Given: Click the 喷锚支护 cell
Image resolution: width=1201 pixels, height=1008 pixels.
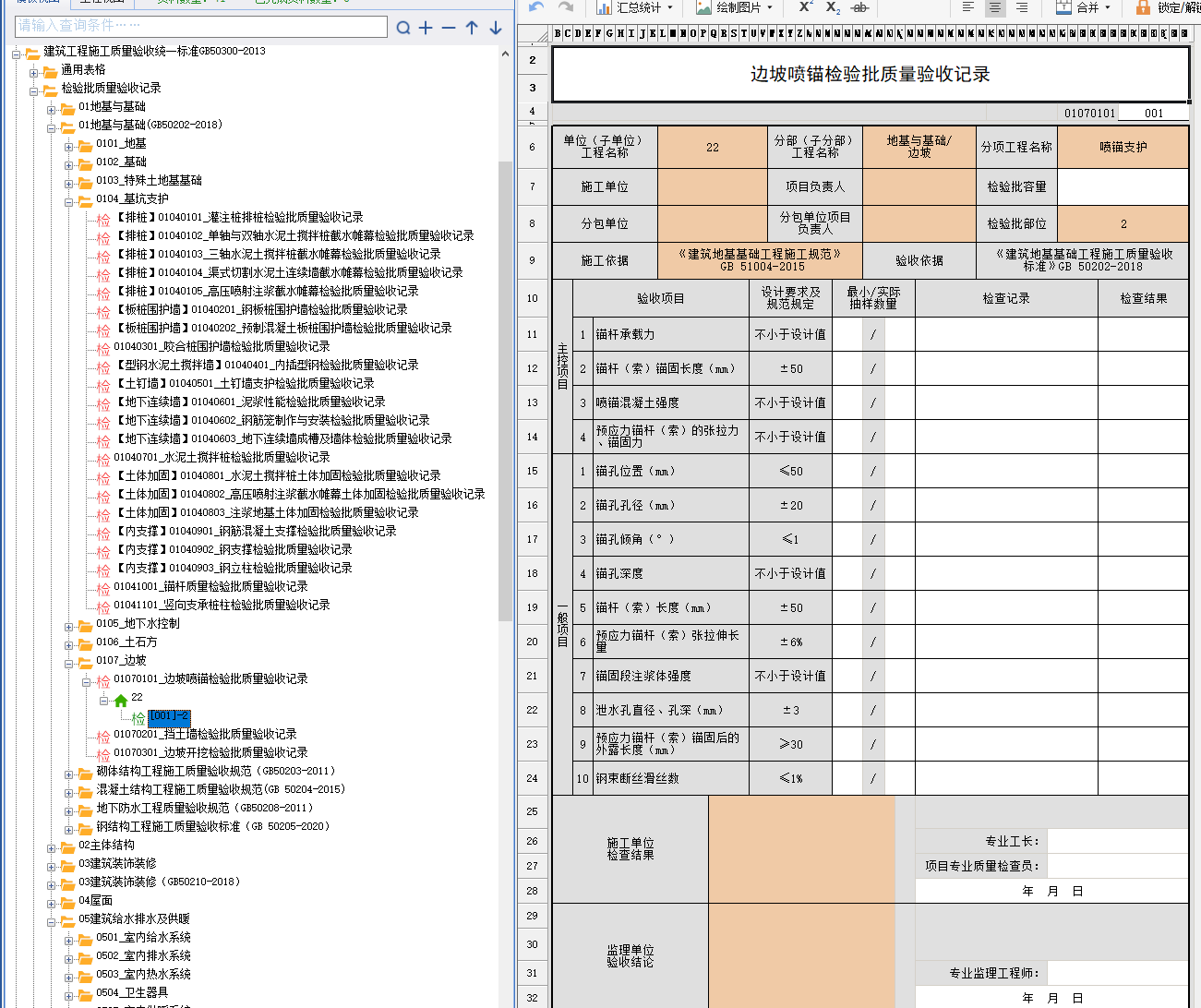Looking at the screenshot, I should pyautogui.click(x=1123, y=147).
